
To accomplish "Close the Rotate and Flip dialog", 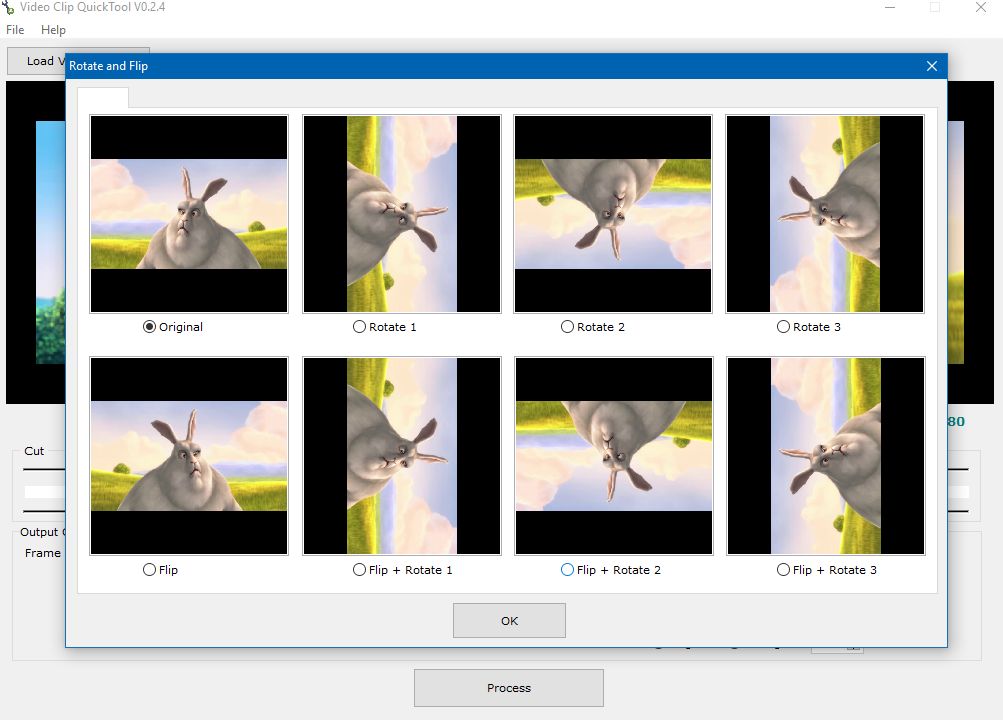I will pos(931,66).
